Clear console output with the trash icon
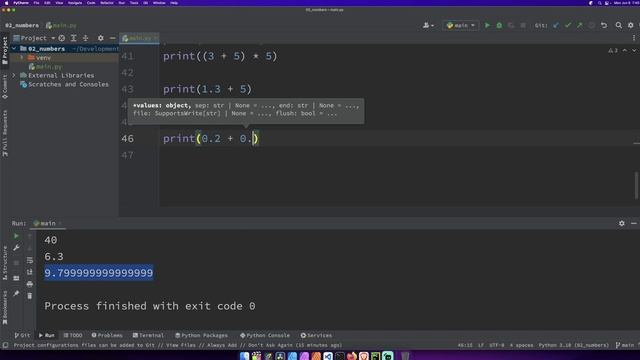 click(x=29, y=296)
